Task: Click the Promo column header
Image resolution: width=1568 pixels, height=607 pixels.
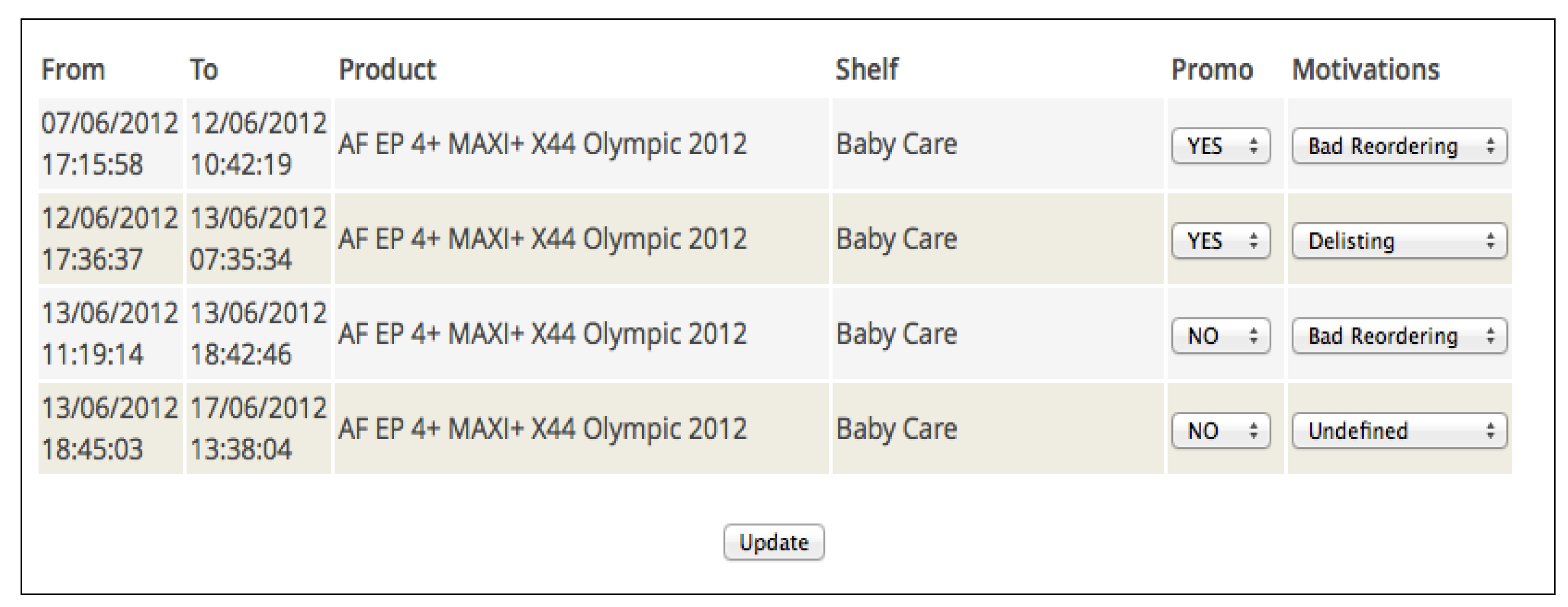Action: (x=1212, y=69)
